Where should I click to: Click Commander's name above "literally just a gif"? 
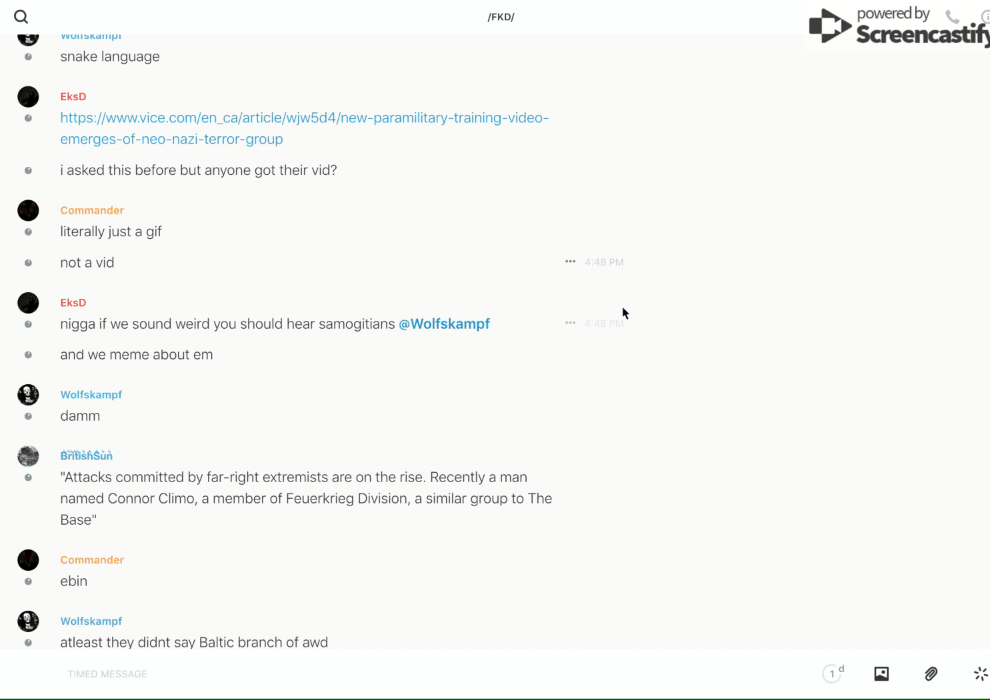pos(92,210)
